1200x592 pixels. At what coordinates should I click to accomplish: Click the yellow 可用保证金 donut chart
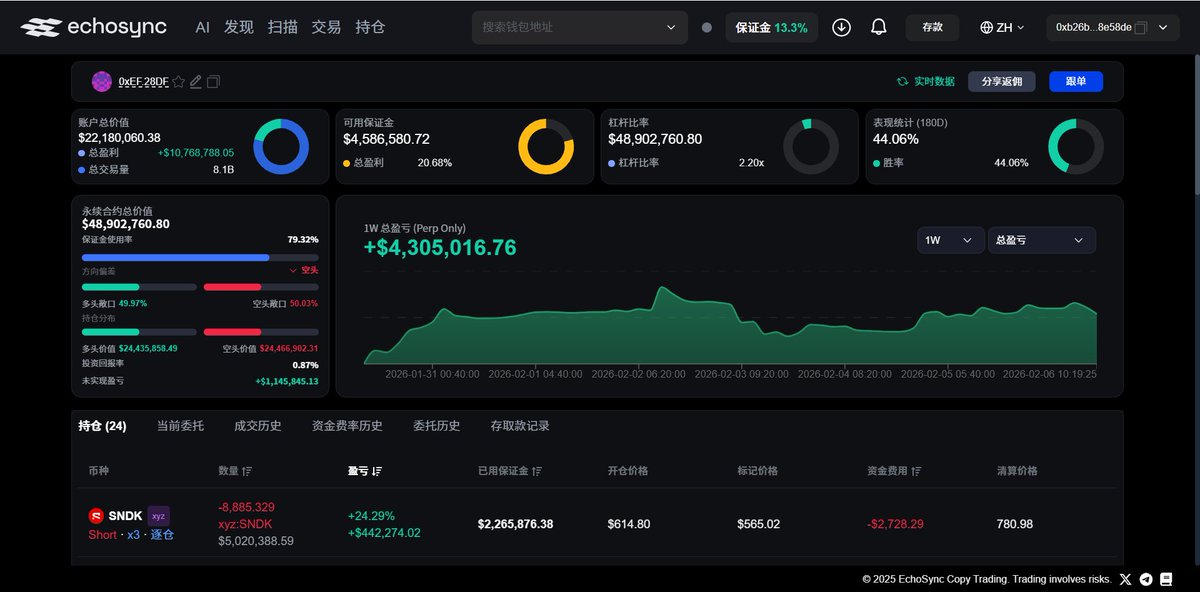click(546, 147)
